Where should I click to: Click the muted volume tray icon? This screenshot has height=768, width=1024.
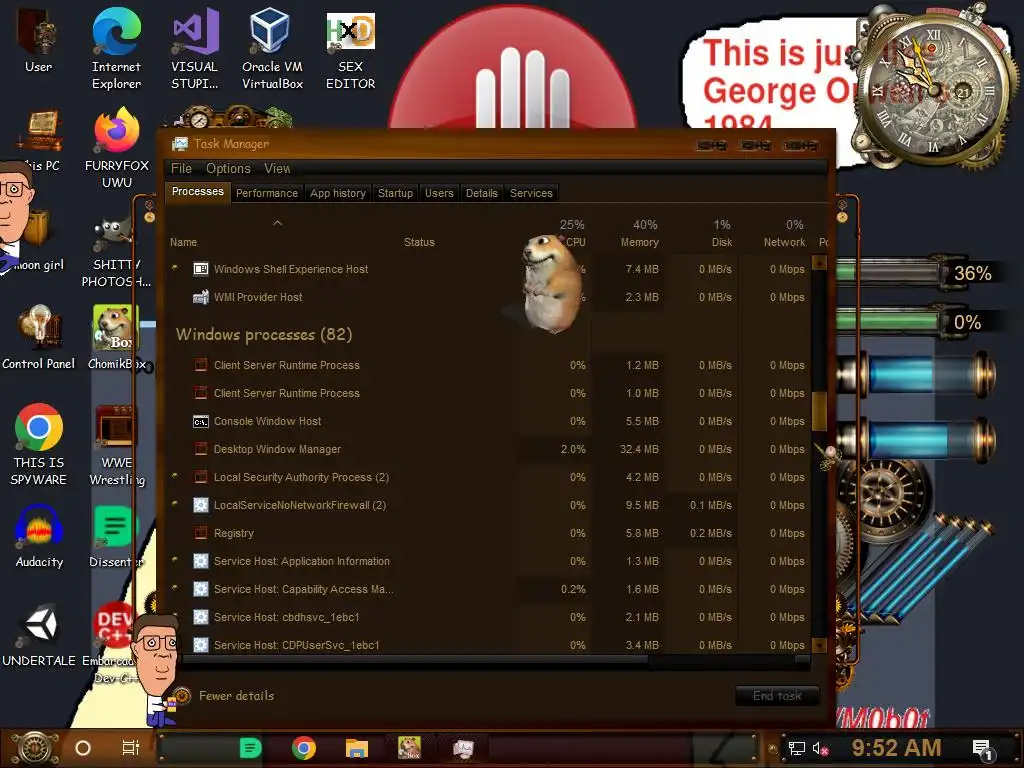tap(820, 748)
